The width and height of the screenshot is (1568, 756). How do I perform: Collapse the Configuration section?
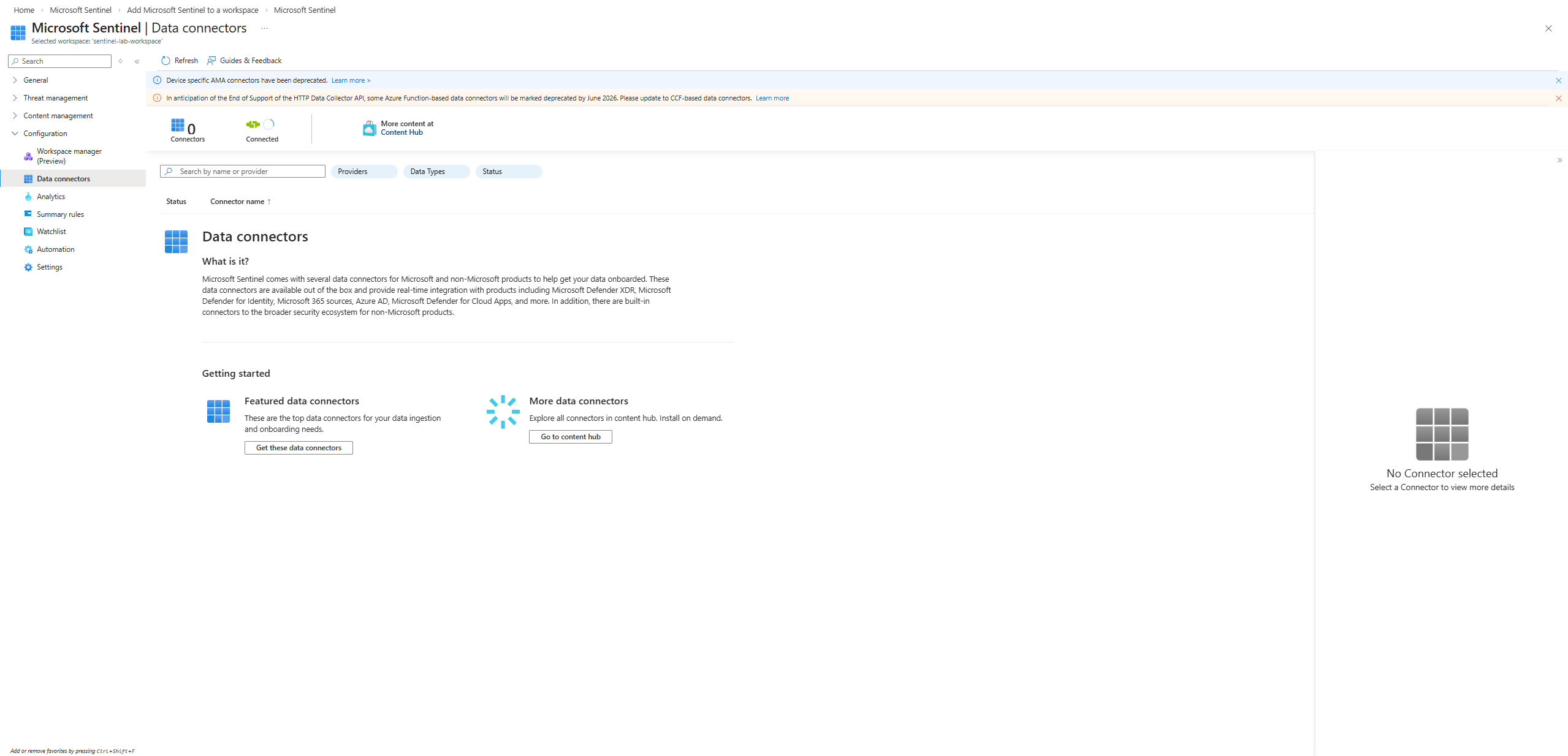point(45,134)
